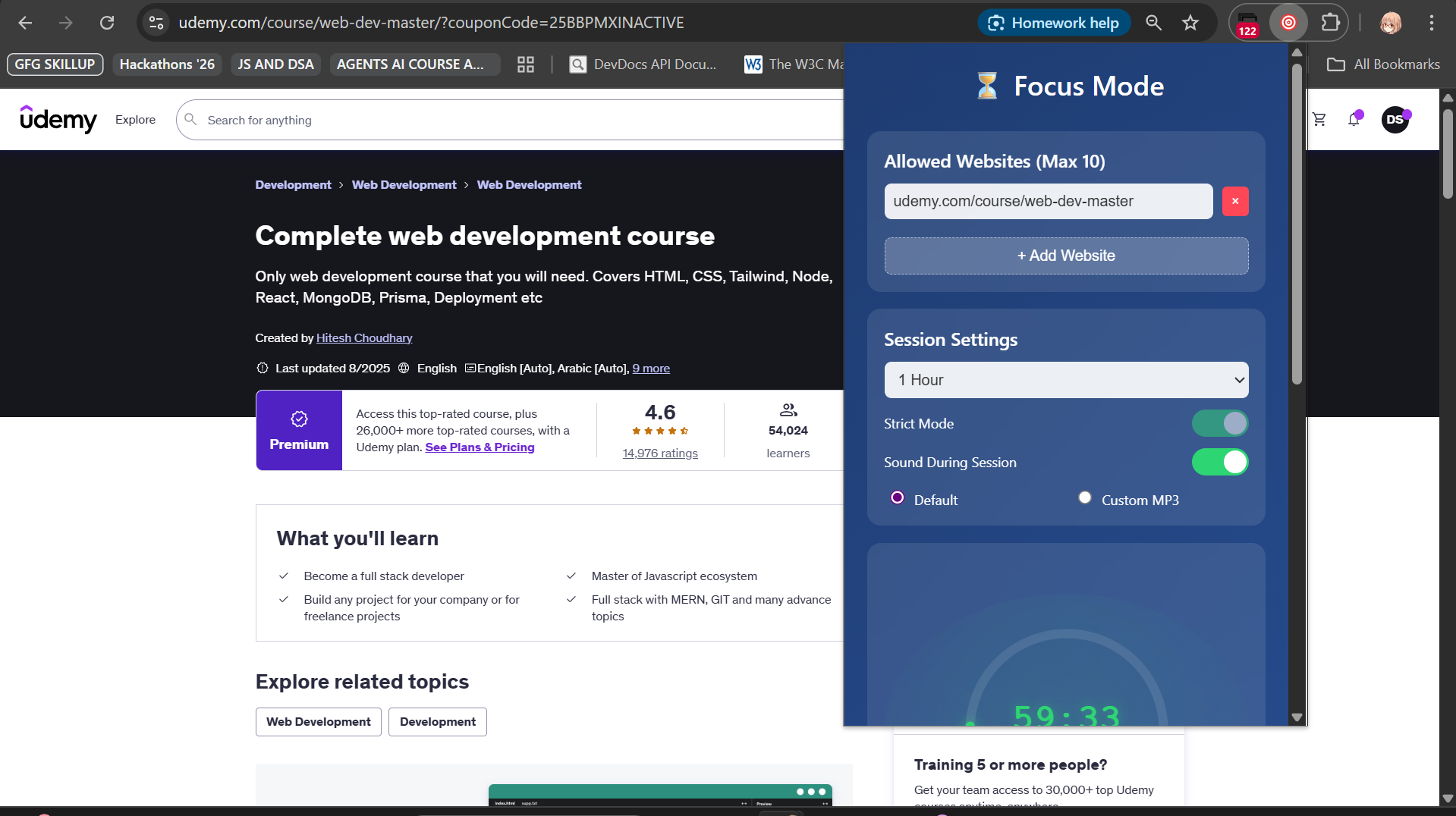Screen dimensions: 1456x816
Task: Open the Explore categories menu
Action: tap(135, 120)
